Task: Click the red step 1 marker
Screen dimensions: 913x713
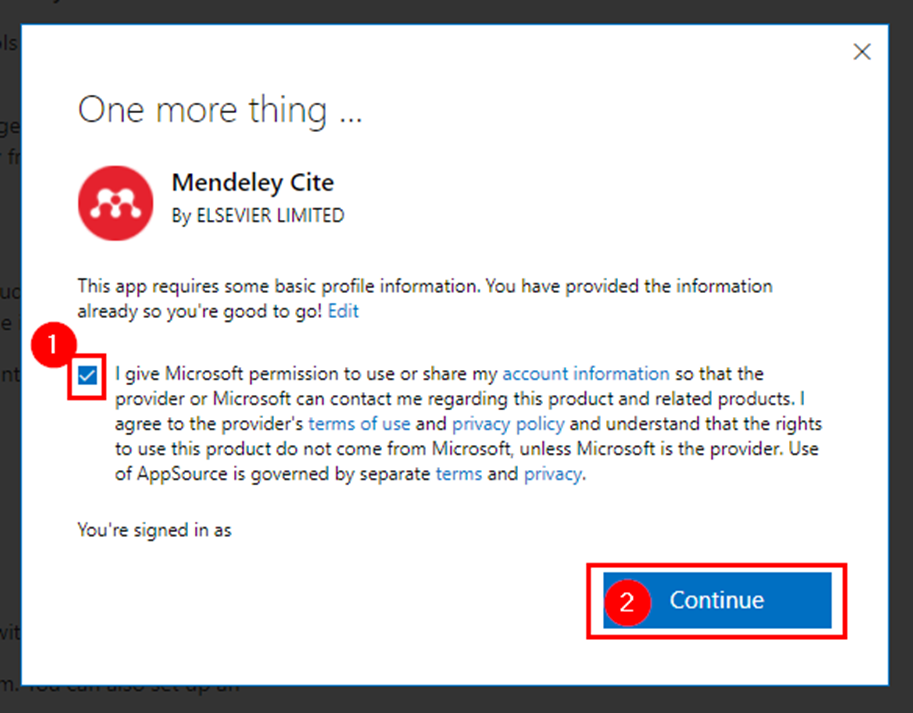Action: 54,345
